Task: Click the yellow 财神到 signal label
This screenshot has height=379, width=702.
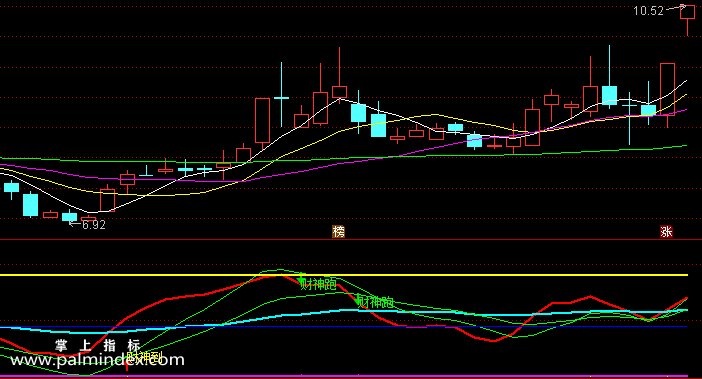Action: click(144, 357)
